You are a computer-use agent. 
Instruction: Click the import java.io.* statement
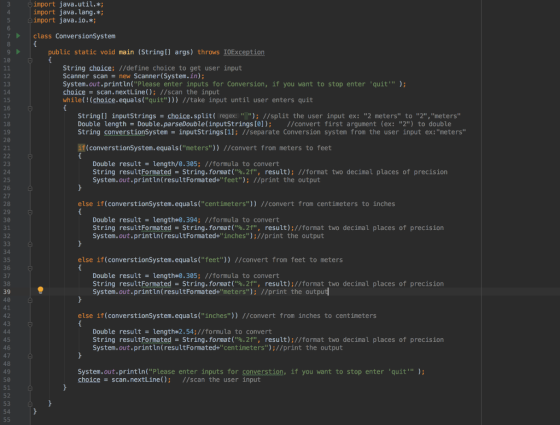point(65,20)
